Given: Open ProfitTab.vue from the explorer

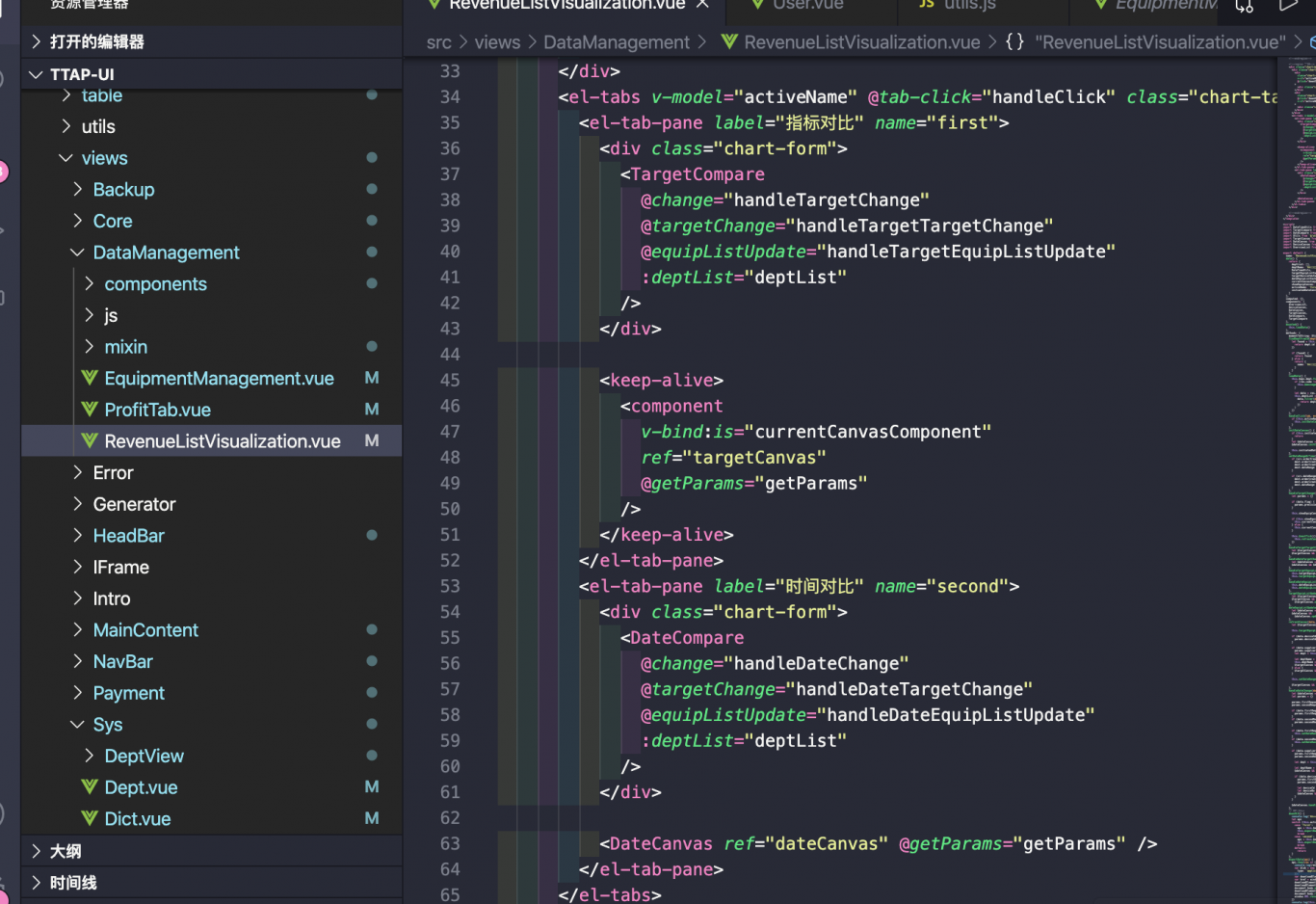Looking at the screenshot, I should 212,410.
